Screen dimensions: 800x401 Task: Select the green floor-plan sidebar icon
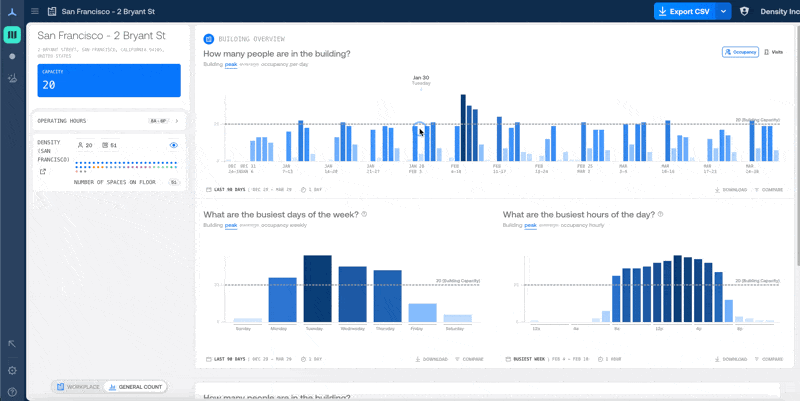coord(12,35)
